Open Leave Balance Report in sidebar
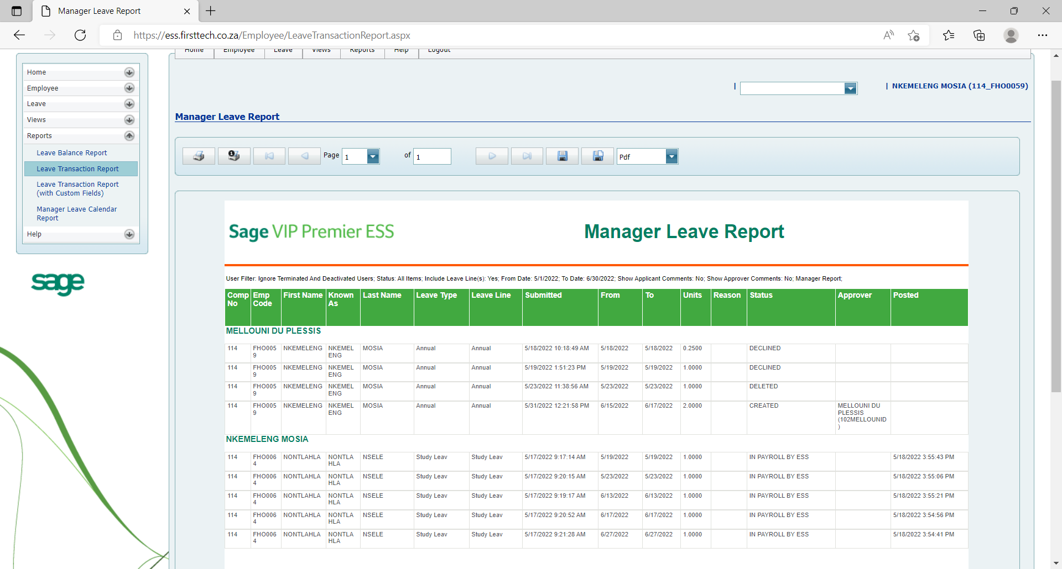This screenshot has height=569, width=1062. click(71, 153)
